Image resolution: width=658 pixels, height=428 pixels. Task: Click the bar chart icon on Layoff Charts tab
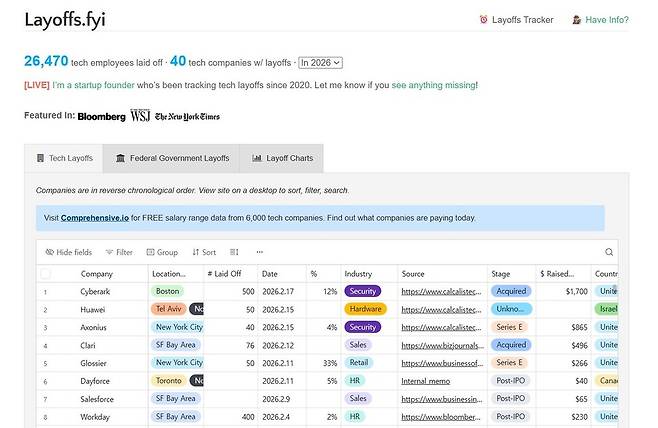[x=256, y=158]
